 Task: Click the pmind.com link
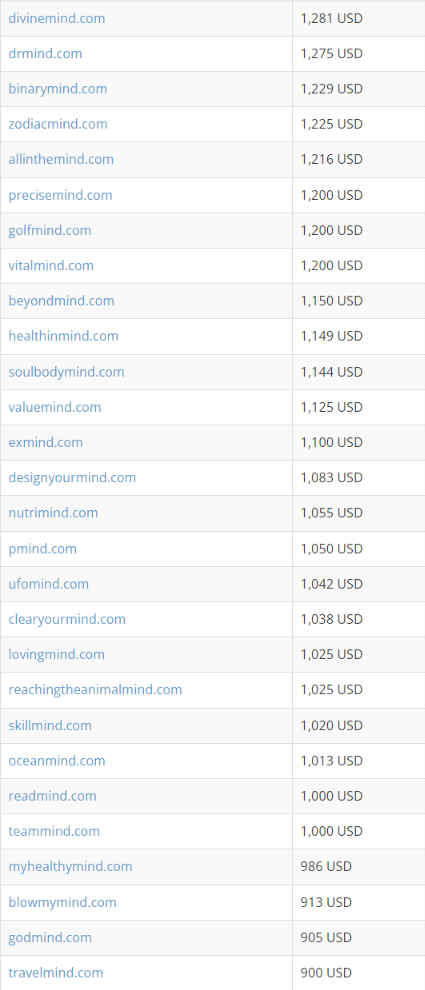pyautogui.click(x=42, y=549)
